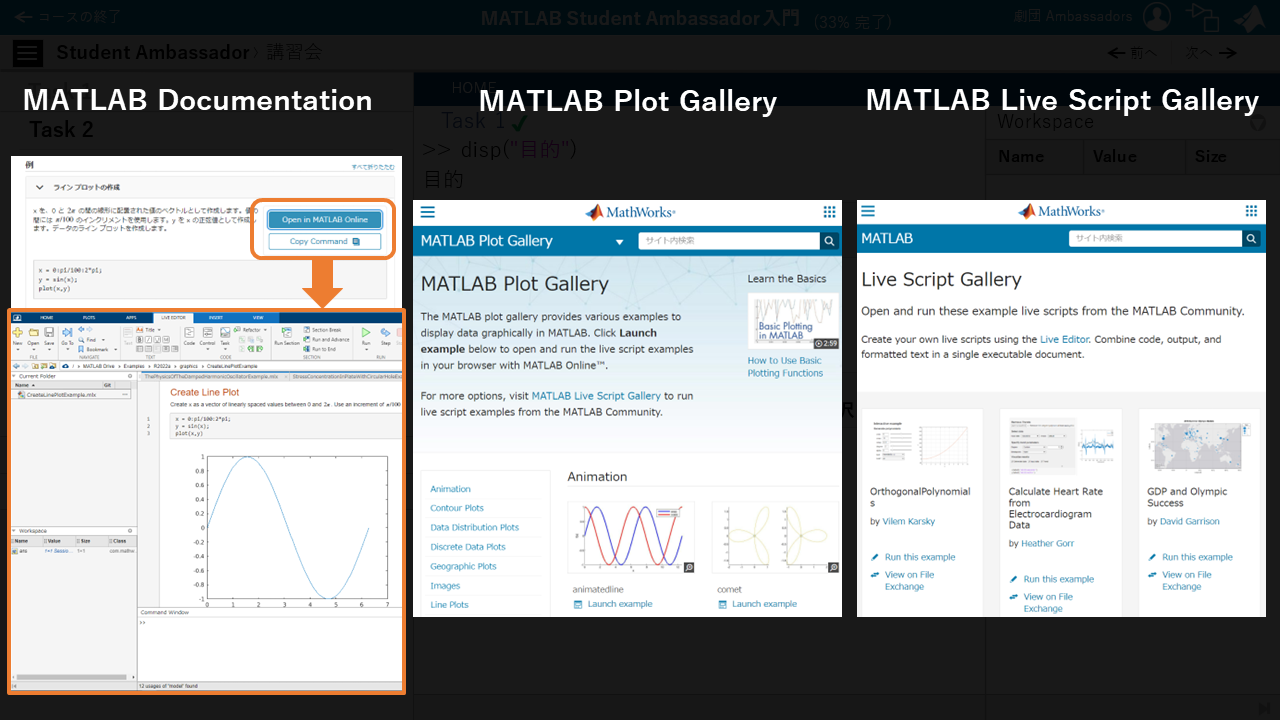This screenshot has width=1280, height=720.
Task: Click green Run icon in MATLAB toolstrip
Action: click(366, 332)
